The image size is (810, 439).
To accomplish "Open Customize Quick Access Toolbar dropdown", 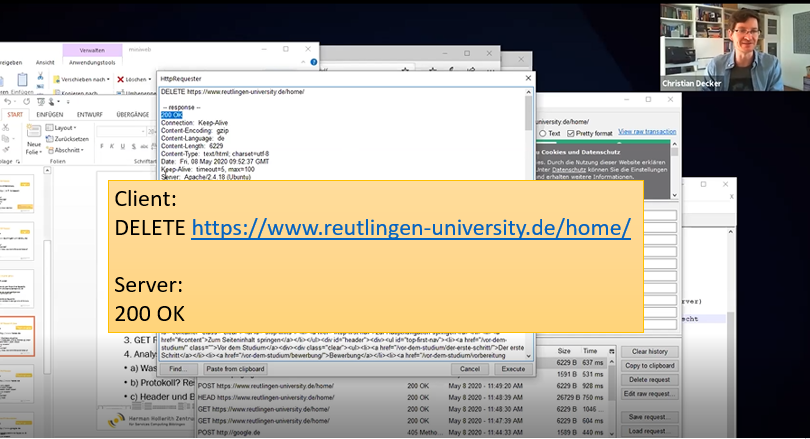I will (68, 102).
